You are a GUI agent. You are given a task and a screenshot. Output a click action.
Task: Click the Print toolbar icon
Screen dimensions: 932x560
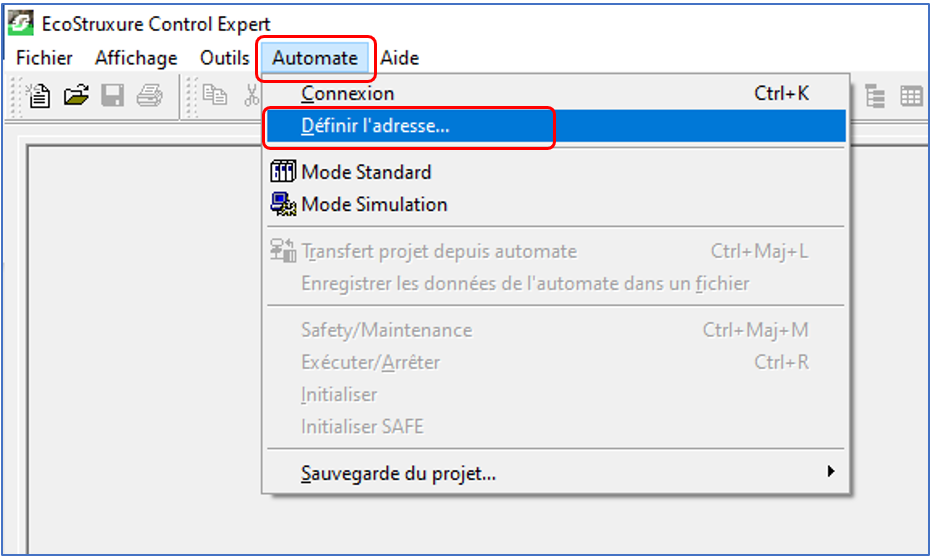tap(149, 95)
